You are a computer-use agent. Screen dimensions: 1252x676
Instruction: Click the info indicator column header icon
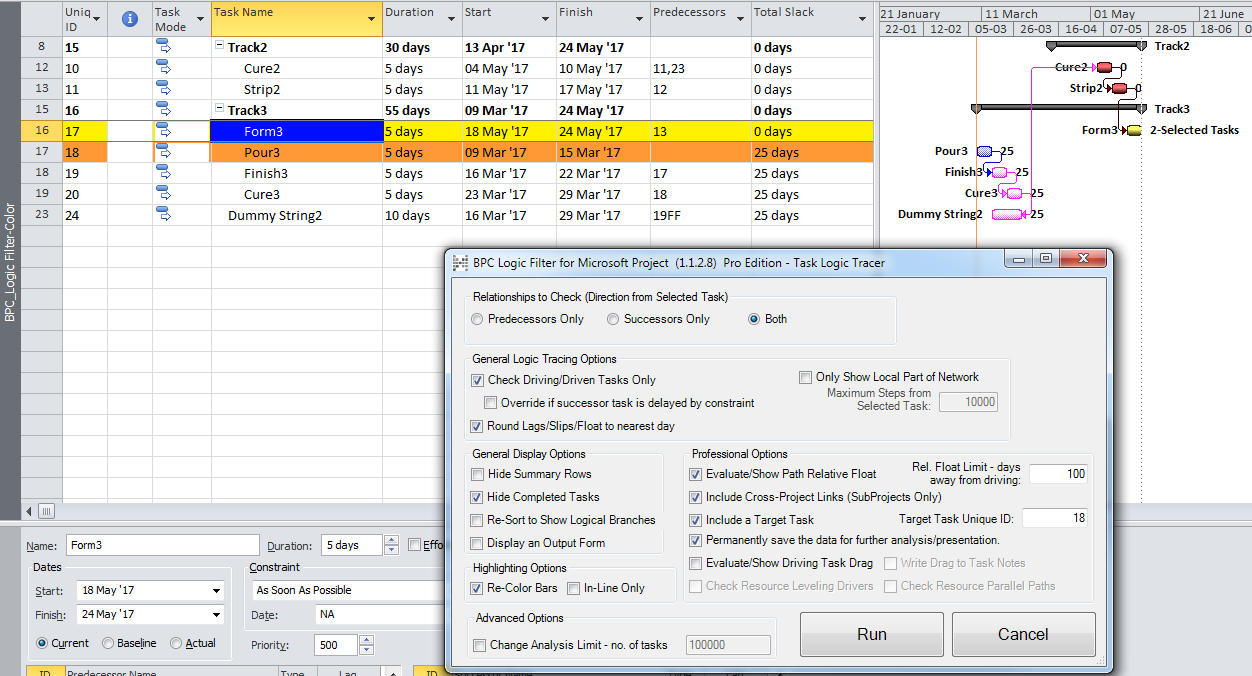coord(129,18)
